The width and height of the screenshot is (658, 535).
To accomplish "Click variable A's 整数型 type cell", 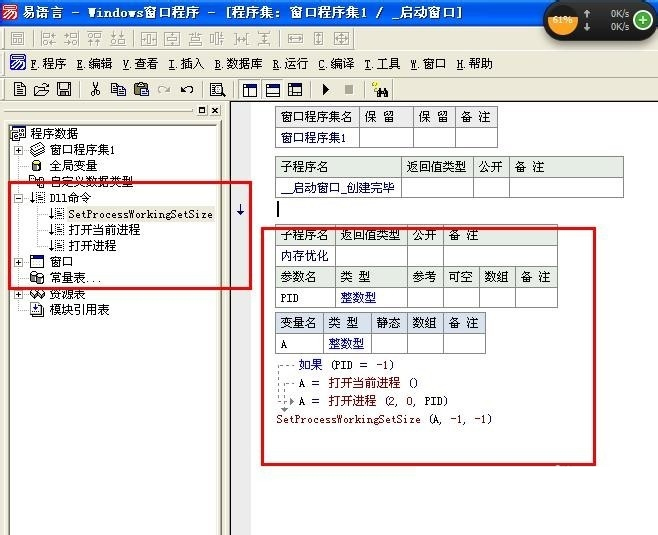I will pos(347,344).
